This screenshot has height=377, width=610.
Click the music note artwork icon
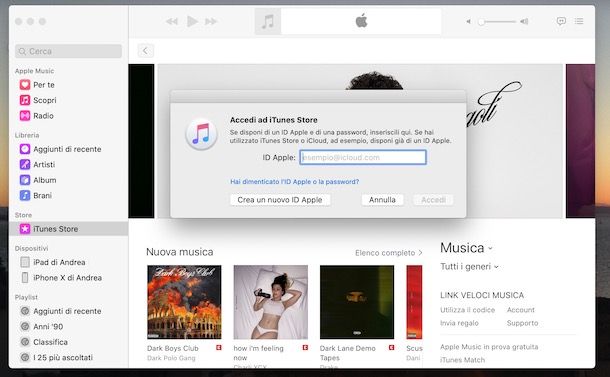click(x=268, y=21)
